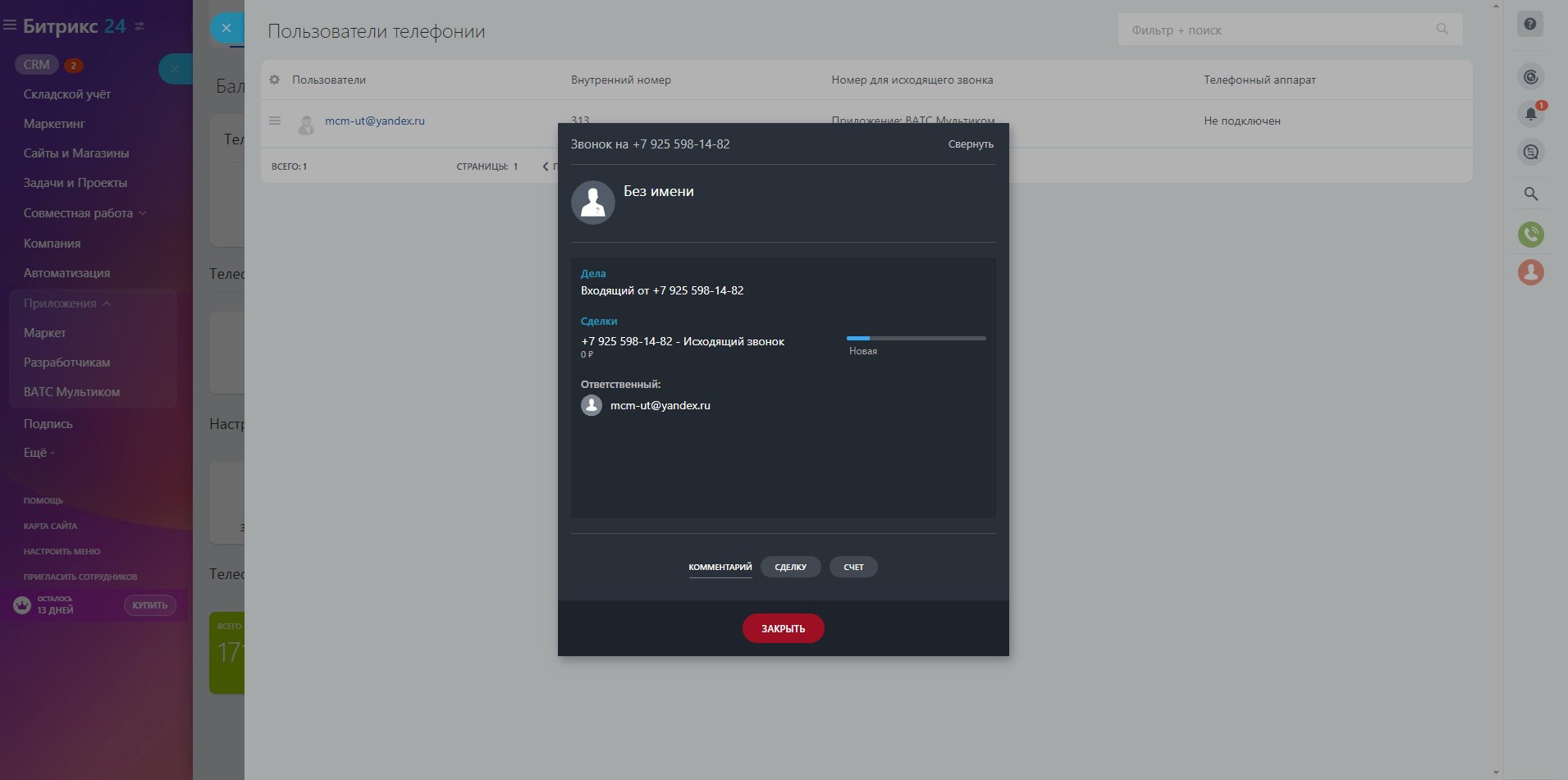Click the КУПИТЬ button
The height and width of the screenshot is (780, 1568).
[149, 605]
